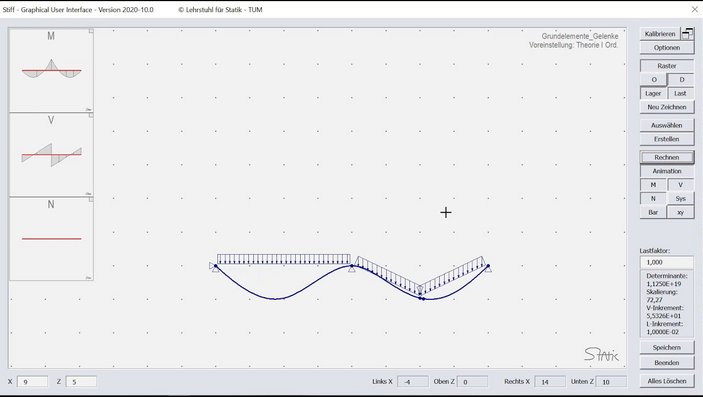703x397 pixels.
Task: Edit the Oben Z field
Action: (x=472, y=382)
